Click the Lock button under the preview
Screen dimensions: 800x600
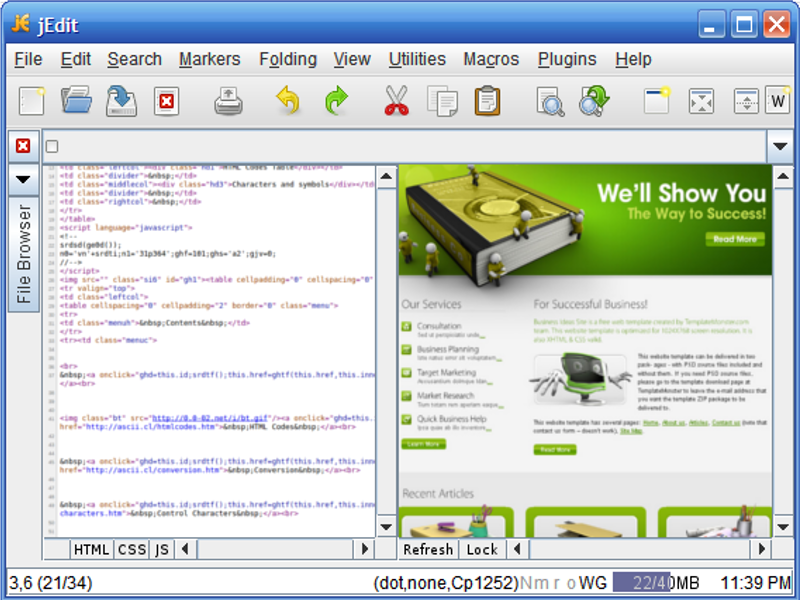[x=482, y=549]
